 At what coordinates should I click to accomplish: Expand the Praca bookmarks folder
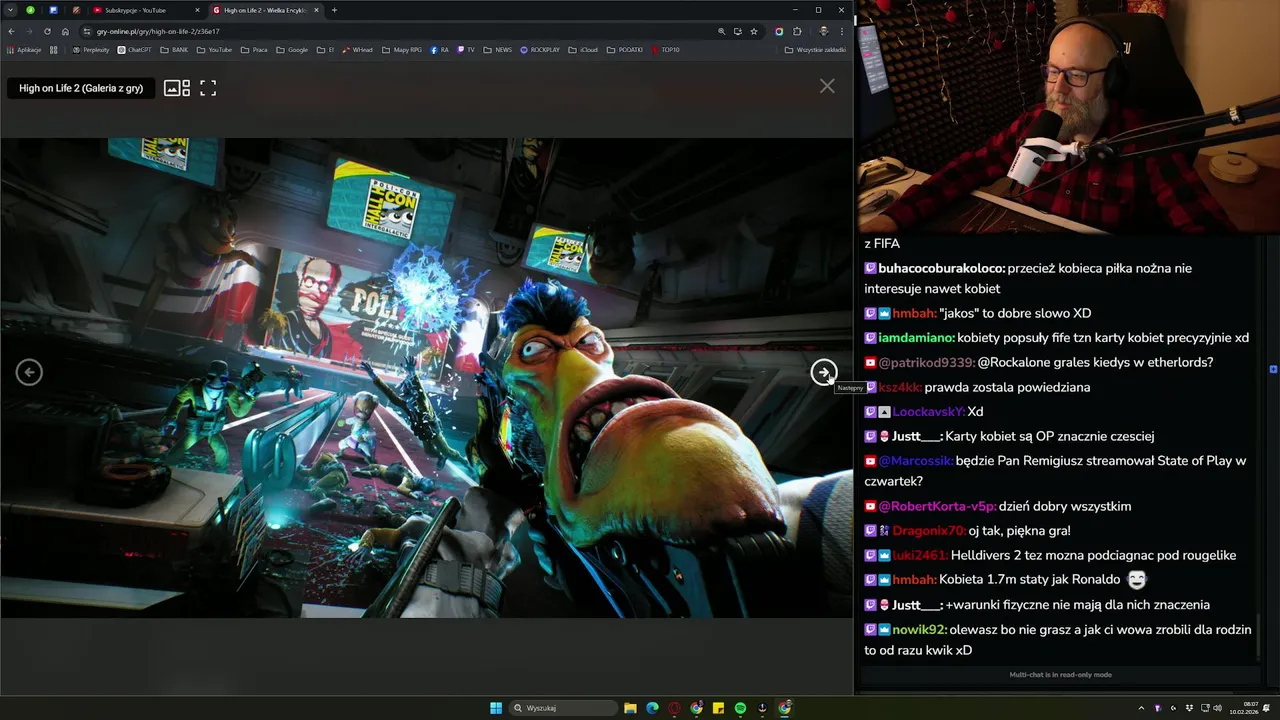point(254,49)
